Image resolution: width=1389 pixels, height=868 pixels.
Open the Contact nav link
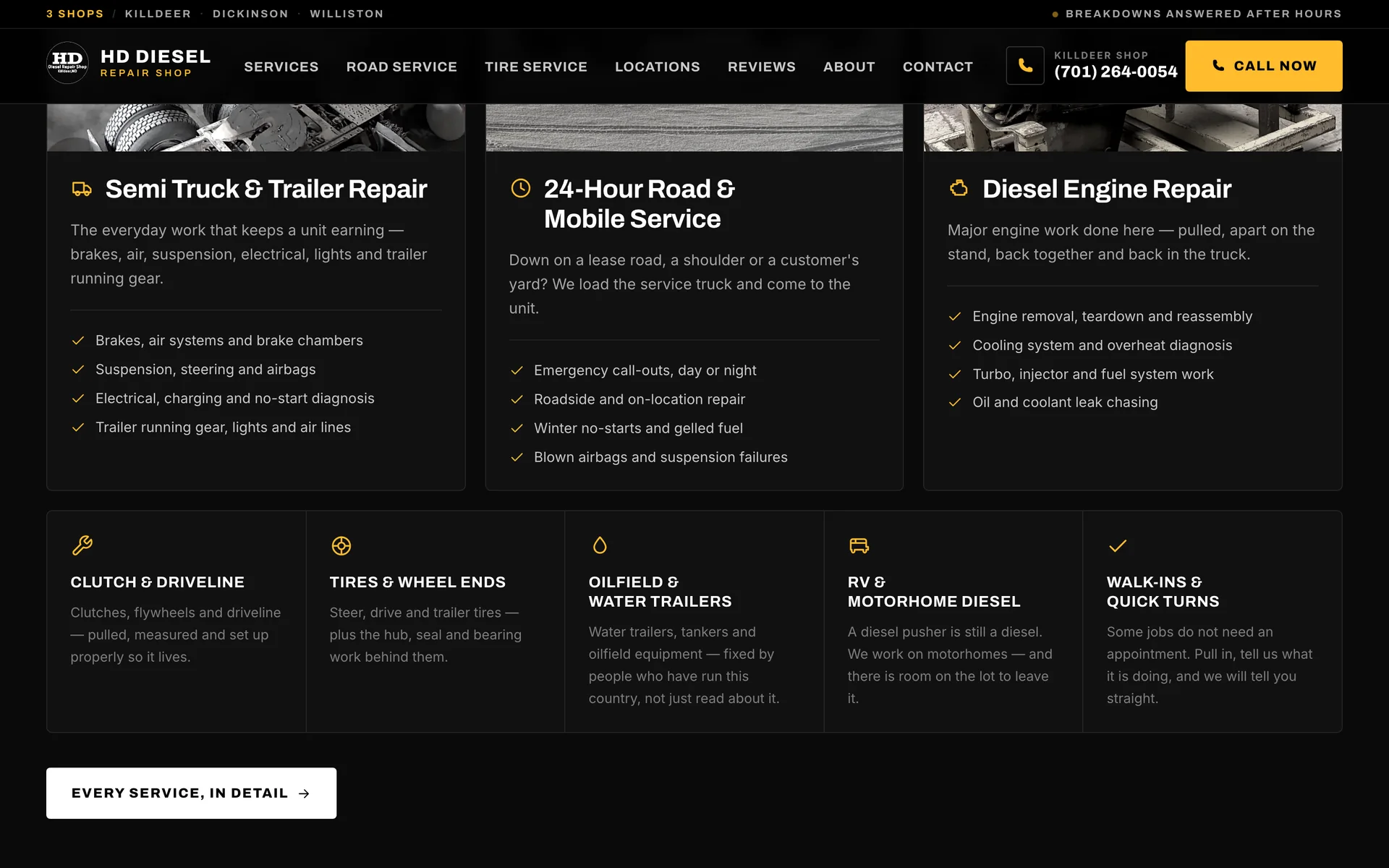coord(938,67)
